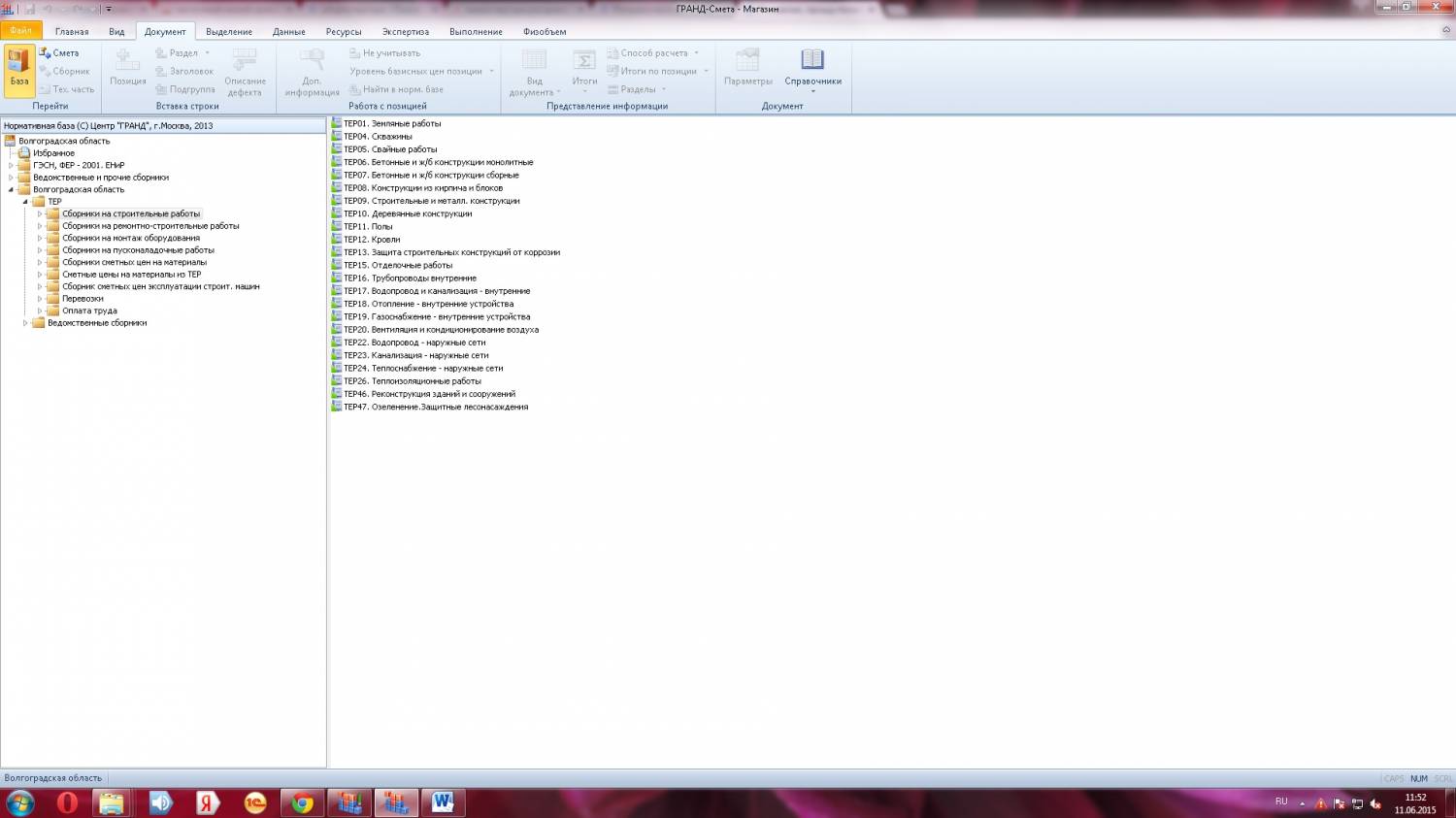Image resolution: width=1456 pixels, height=818 pixels.
Task: Select Сборники на строительные работы in tree
Action: point(131,213)
